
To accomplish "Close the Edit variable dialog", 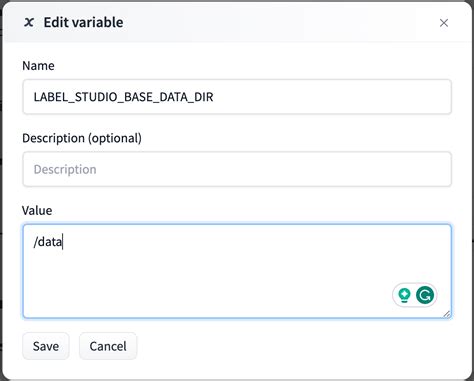I will coord(444,23).
